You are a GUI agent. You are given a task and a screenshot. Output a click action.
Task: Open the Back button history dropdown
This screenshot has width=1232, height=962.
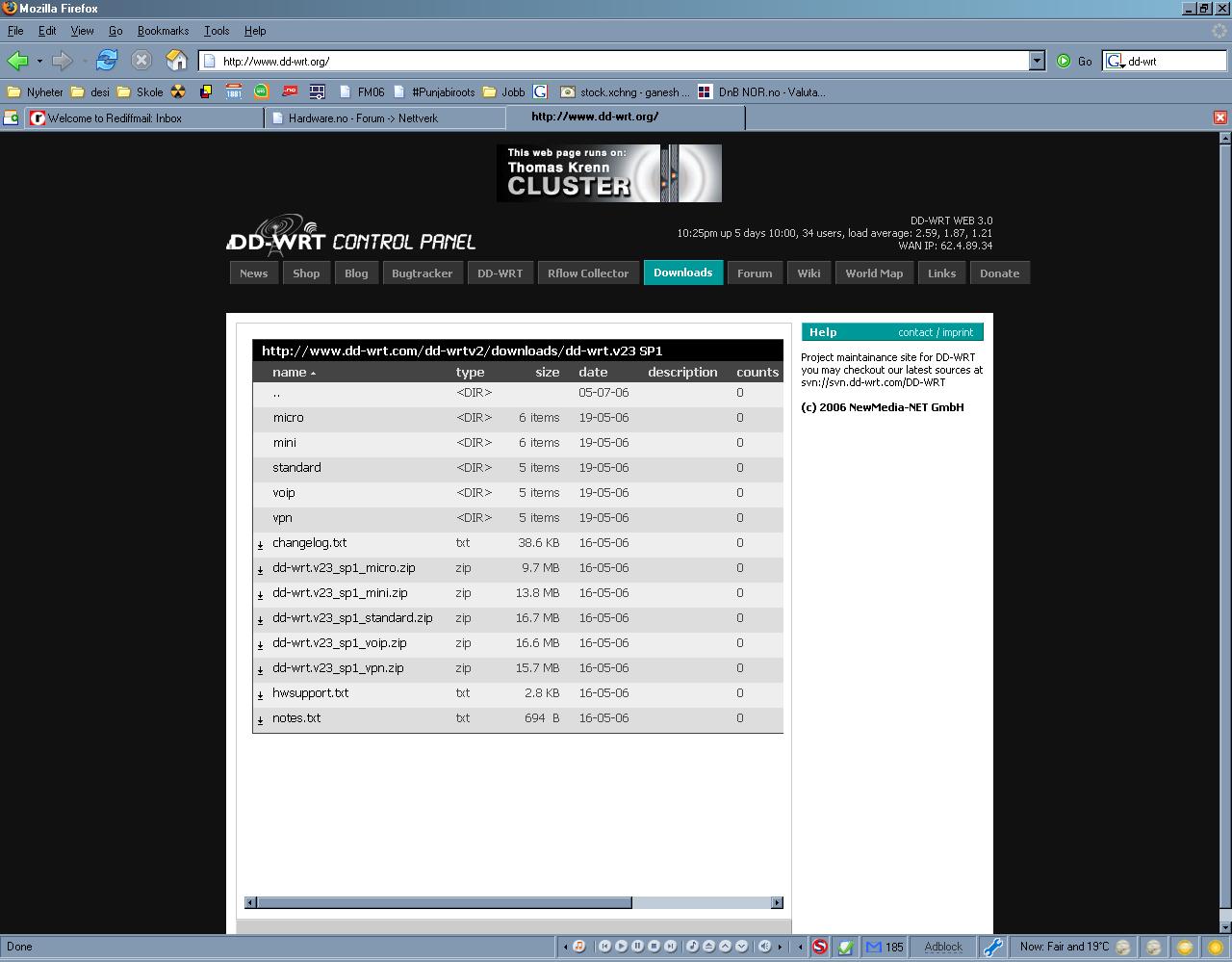click(39, 61)
